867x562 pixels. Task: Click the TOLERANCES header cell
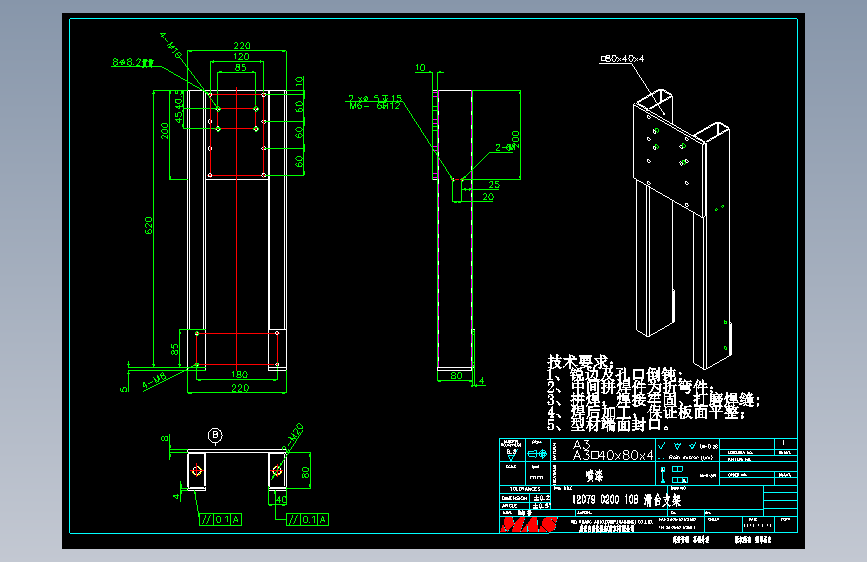(525, 489)
